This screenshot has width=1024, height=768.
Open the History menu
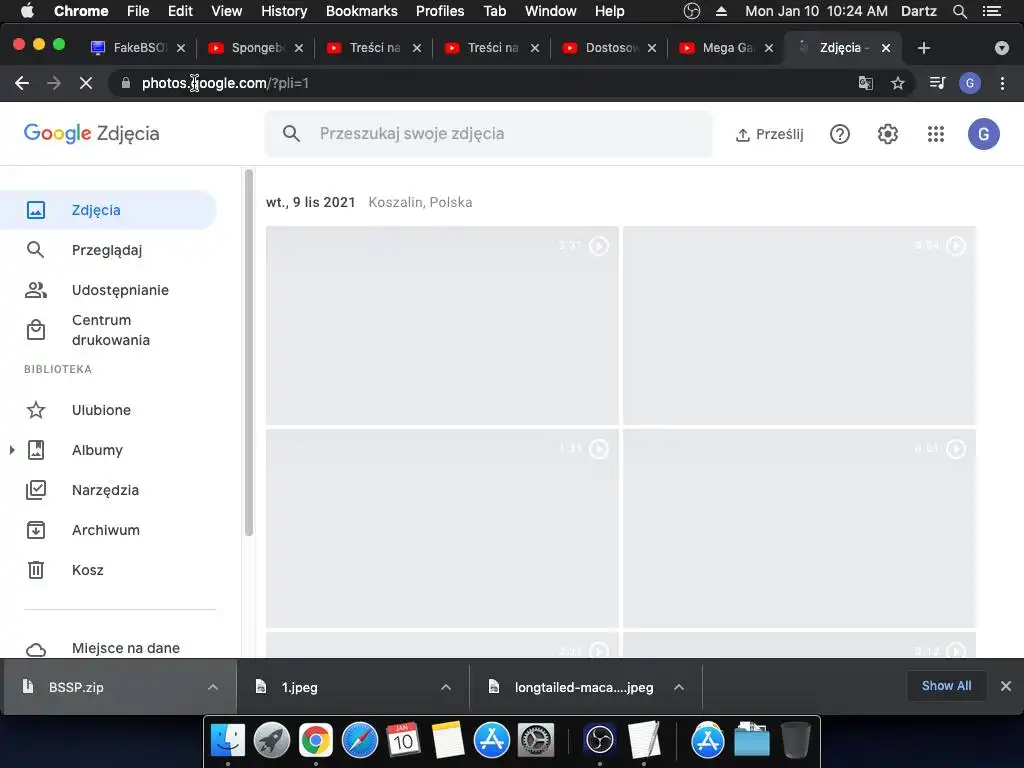point(284,11)
